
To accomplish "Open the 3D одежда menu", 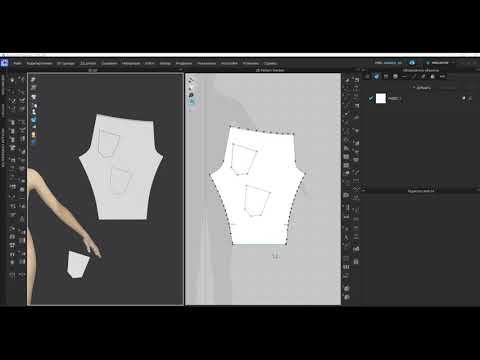I will (x=66, y=63).
